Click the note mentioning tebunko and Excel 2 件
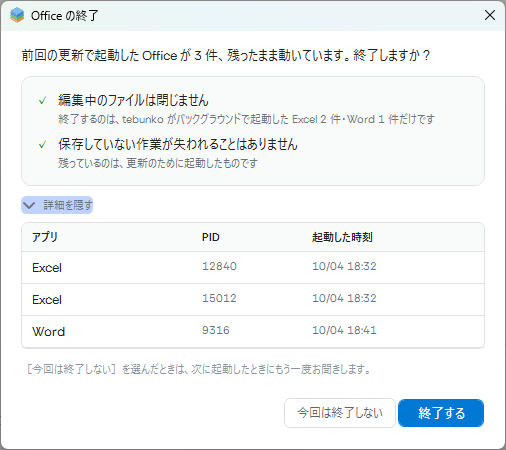This screenshot has width=506, height=450. [246, 119]
